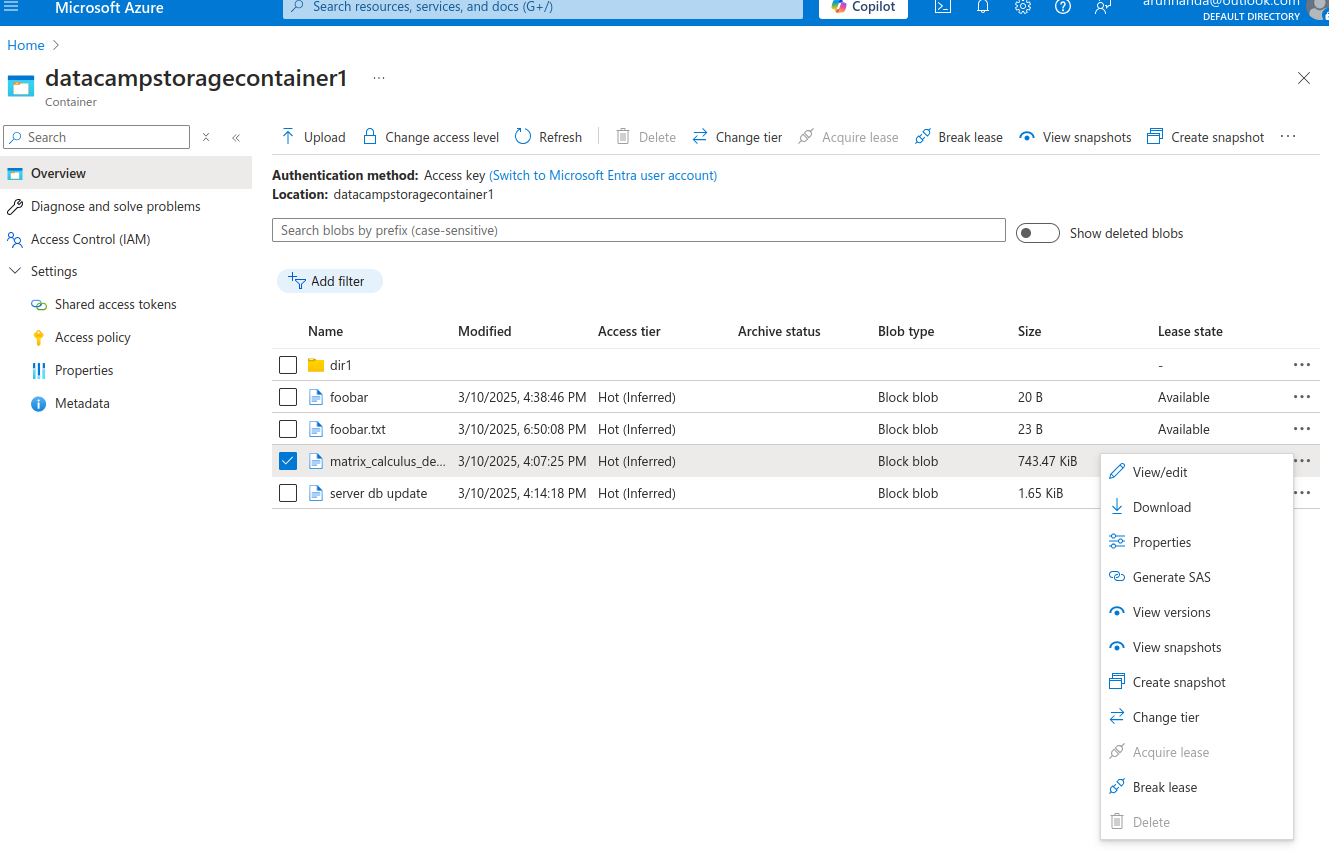Open the help question mark icon
Screen dimensions: 1329x854
coord(1063,7)
